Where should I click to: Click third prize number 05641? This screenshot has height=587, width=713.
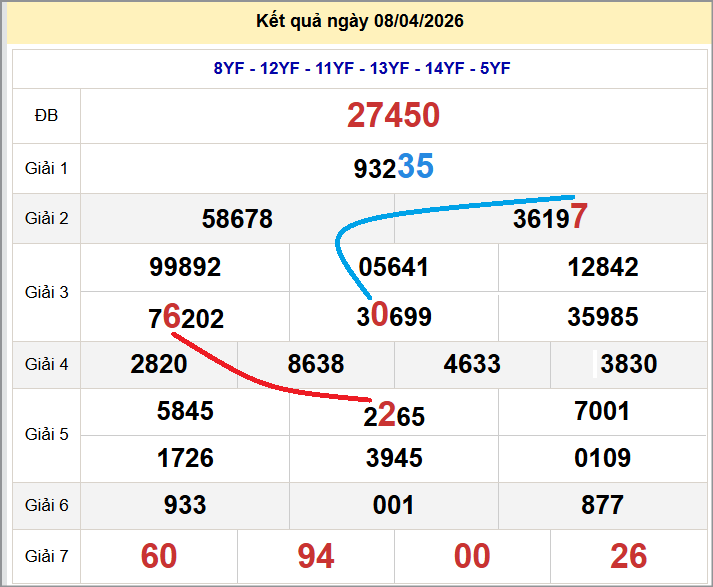pyautogui.click(x=393, y=268)
